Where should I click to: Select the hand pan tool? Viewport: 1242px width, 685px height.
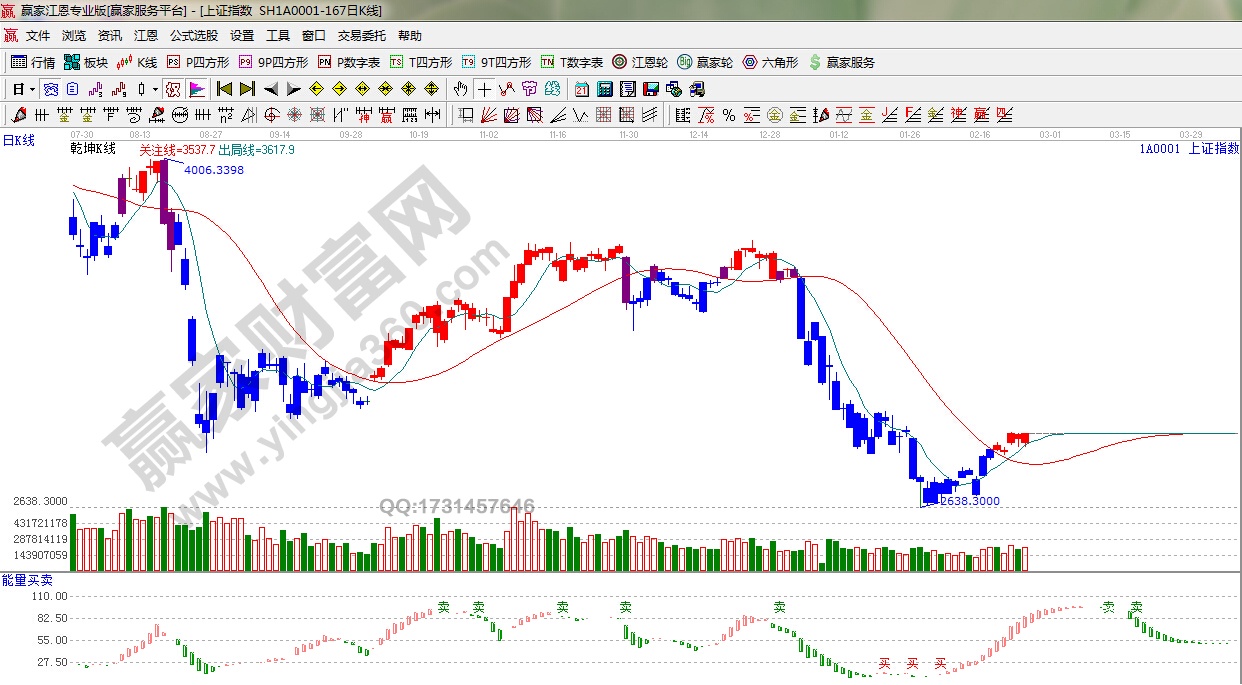tap(461, 88)
